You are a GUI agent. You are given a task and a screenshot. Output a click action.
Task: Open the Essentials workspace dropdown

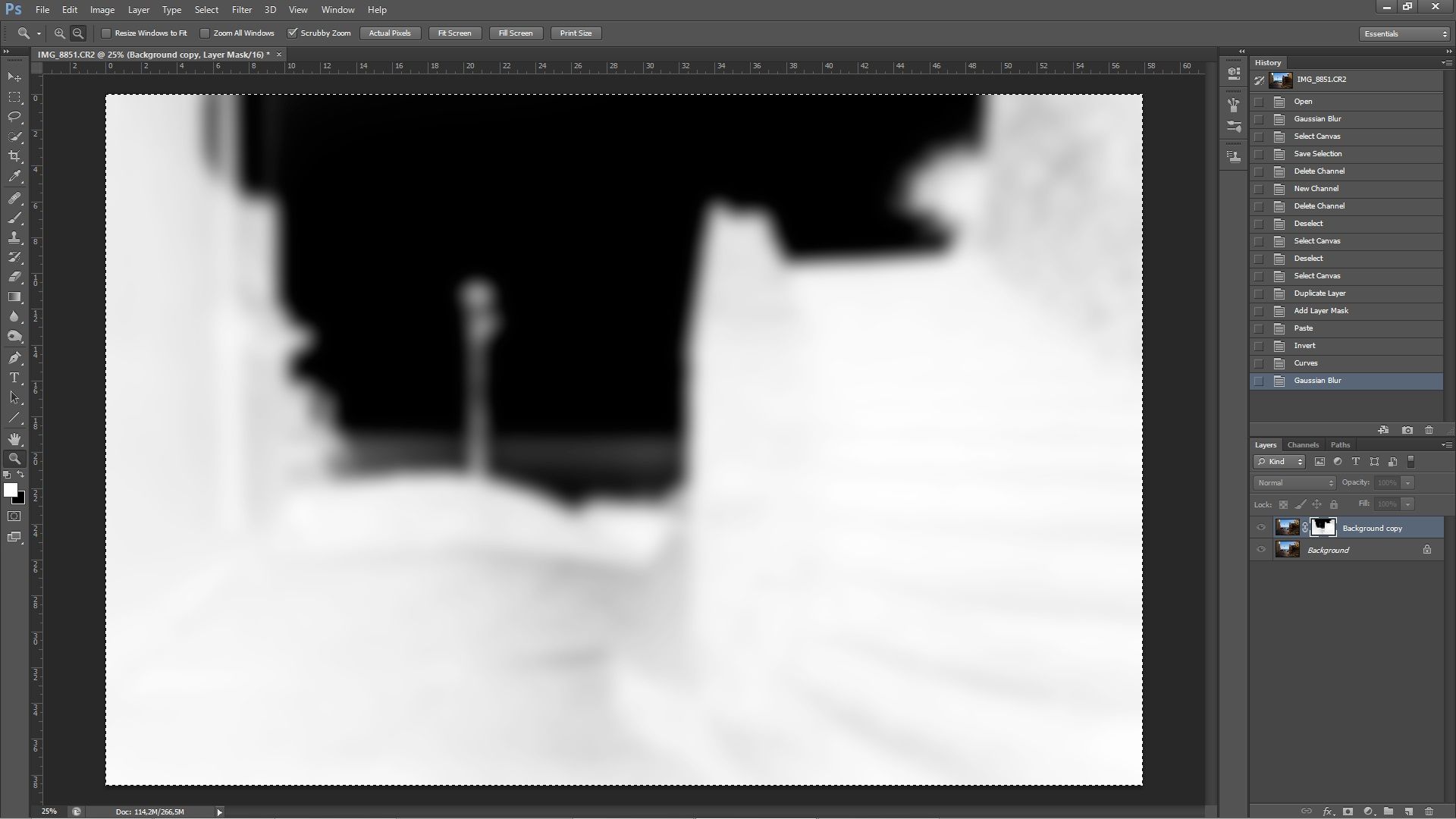click(1404, 33)
